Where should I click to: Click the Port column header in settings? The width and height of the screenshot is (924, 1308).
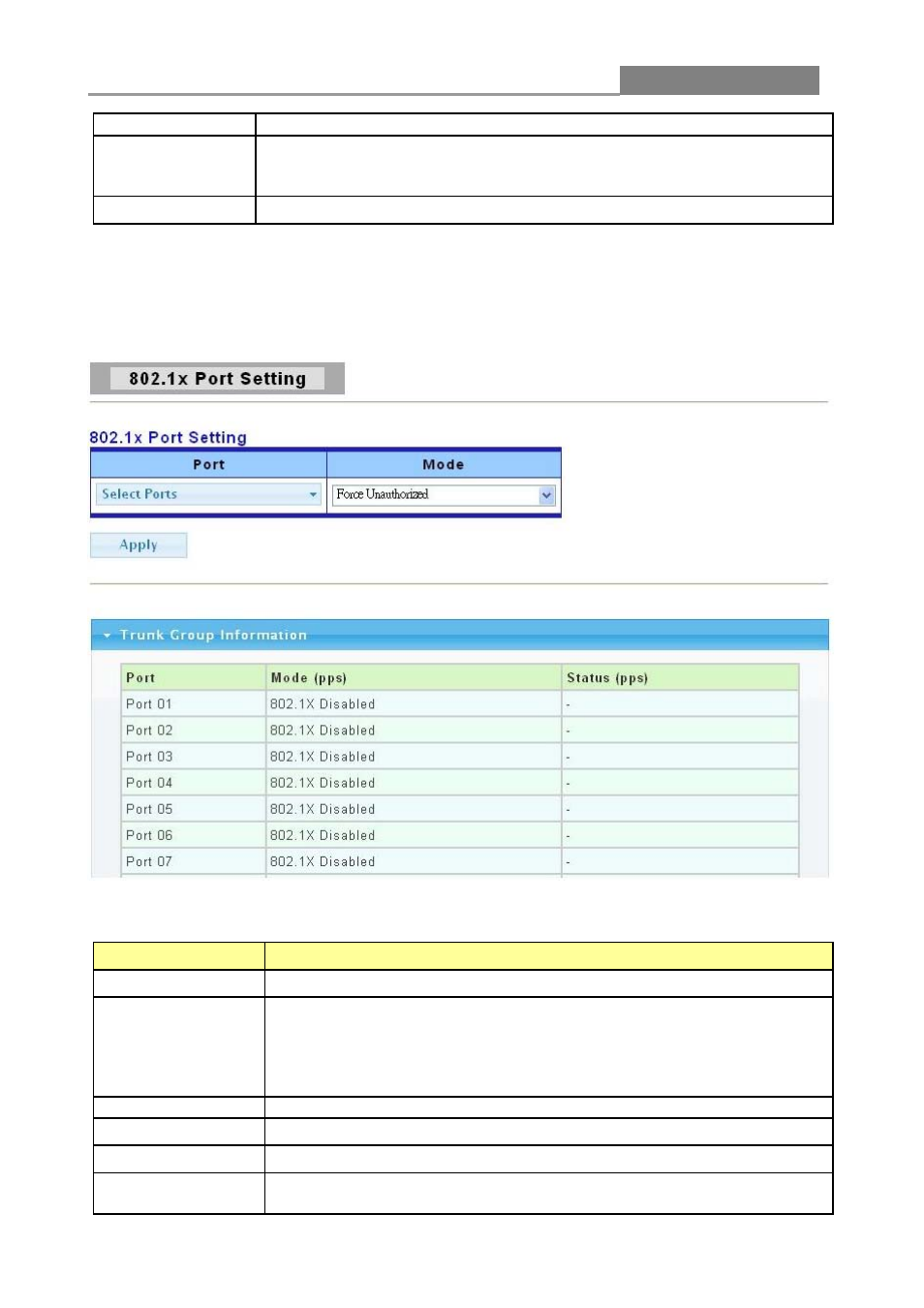pos(208,465)
